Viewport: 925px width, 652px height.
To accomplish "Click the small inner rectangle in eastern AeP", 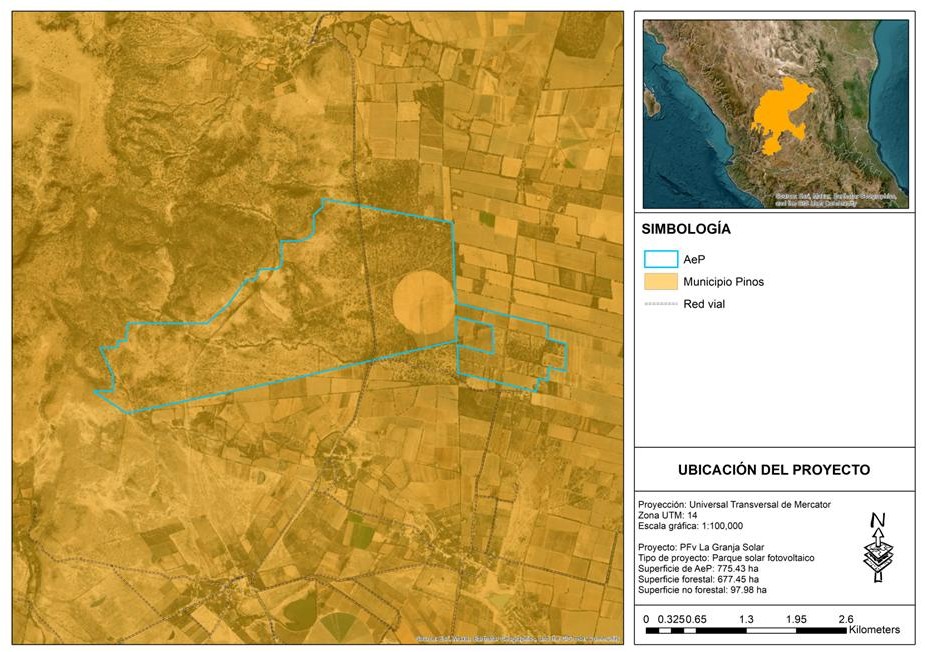I will (476, 336).
